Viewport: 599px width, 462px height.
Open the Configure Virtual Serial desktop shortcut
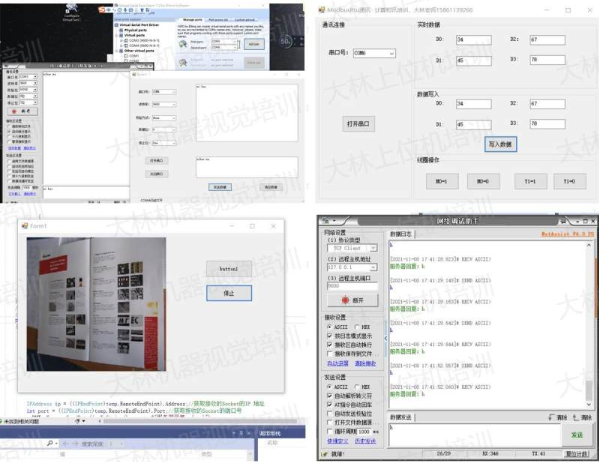pos(71,12)
